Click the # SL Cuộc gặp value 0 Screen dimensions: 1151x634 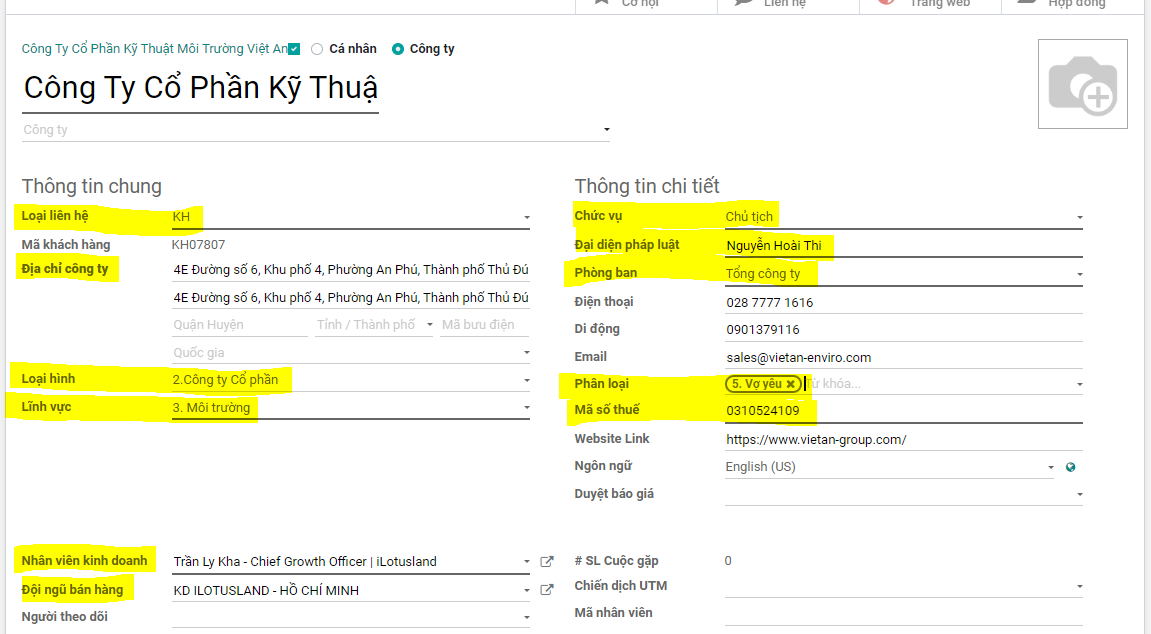[x=728, y=561]
